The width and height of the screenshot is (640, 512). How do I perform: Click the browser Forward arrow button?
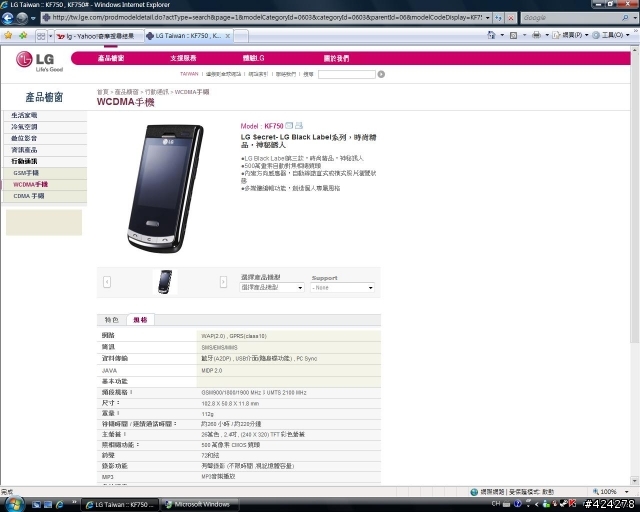[22, 18]
